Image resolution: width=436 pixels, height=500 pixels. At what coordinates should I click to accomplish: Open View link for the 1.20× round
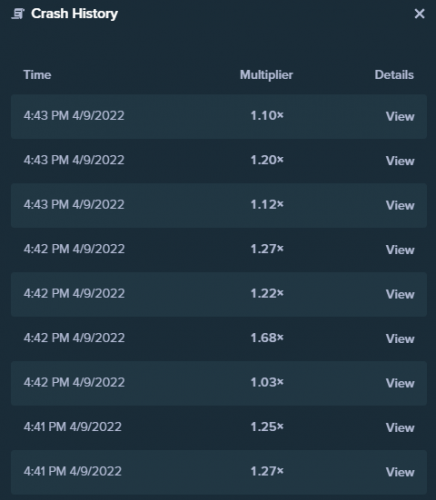click(400, 161)
